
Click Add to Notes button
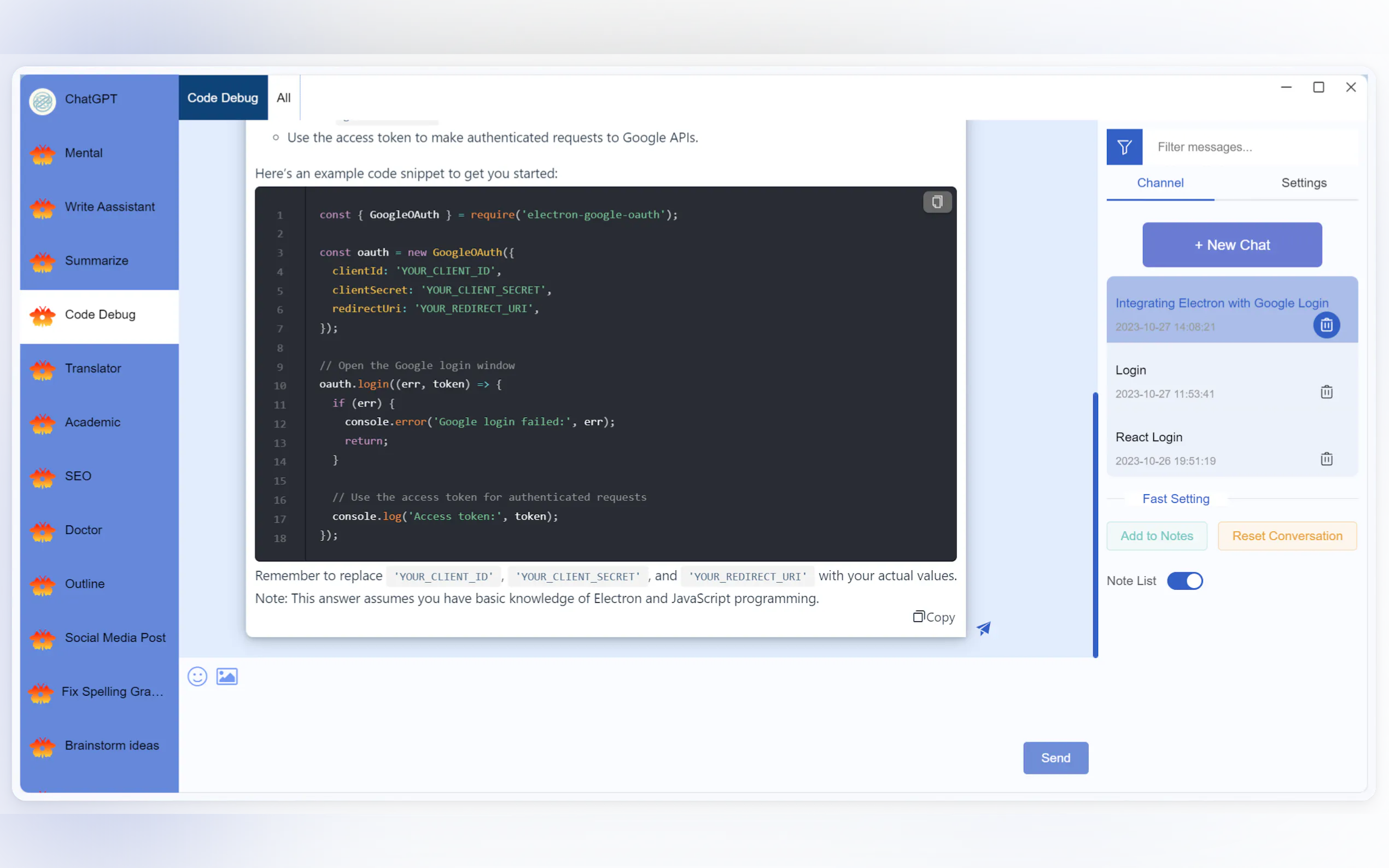(1157, 536)
